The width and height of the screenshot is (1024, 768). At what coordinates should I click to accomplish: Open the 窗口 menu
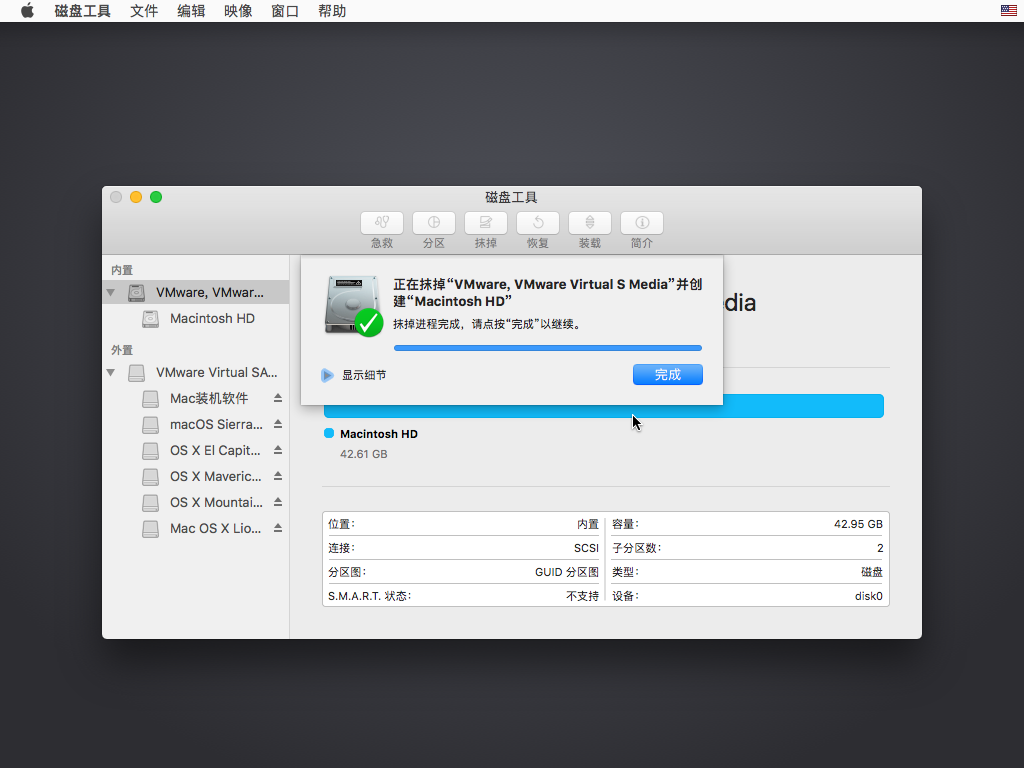click(285, 11)
